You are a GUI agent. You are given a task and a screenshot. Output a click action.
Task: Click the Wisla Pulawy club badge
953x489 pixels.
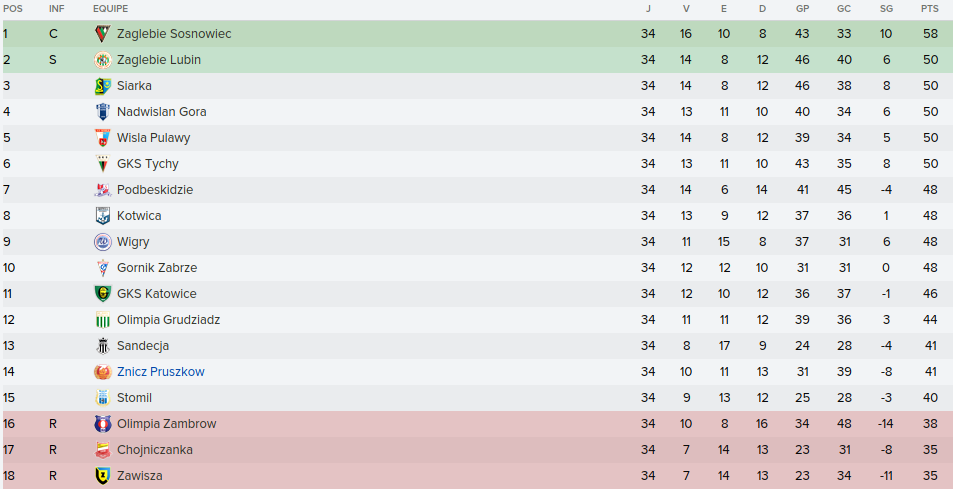coord(102,138)
